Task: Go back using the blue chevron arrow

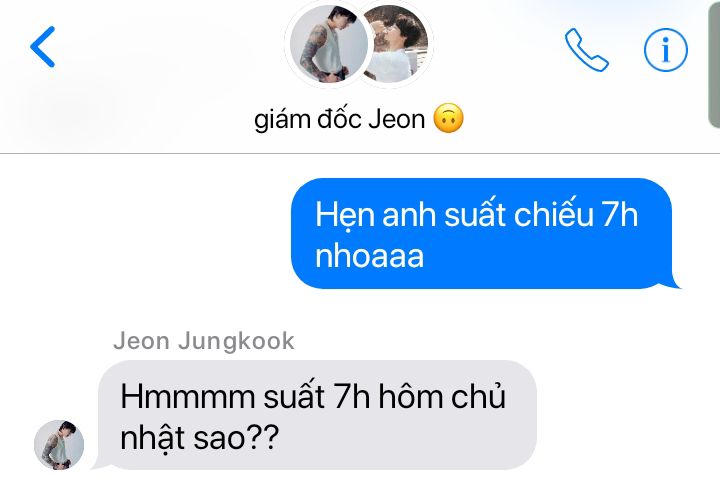Action: tap(43, 46)
